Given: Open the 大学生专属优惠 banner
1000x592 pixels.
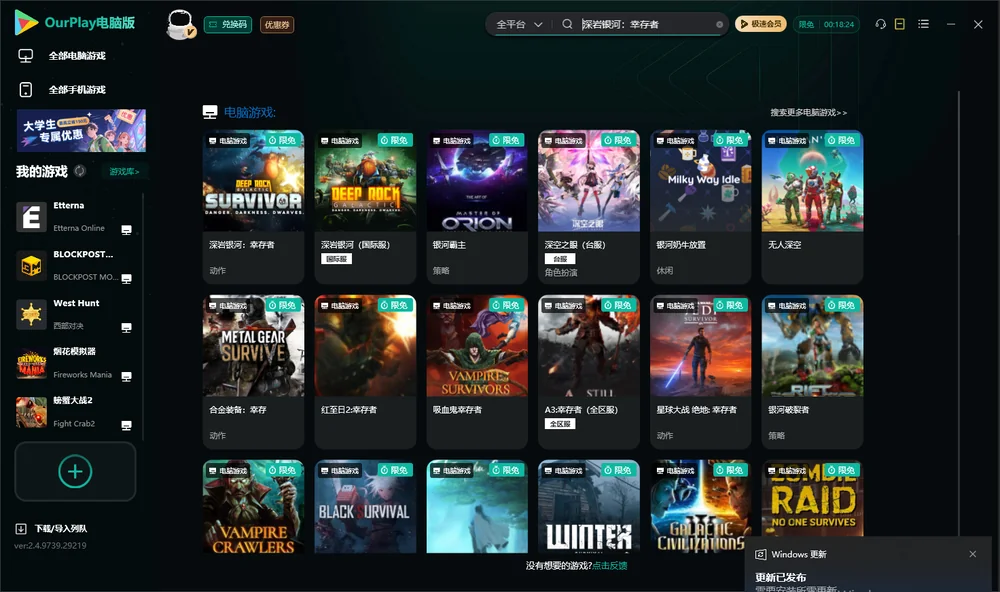Looking at the screenshot, I should [82, 131].
